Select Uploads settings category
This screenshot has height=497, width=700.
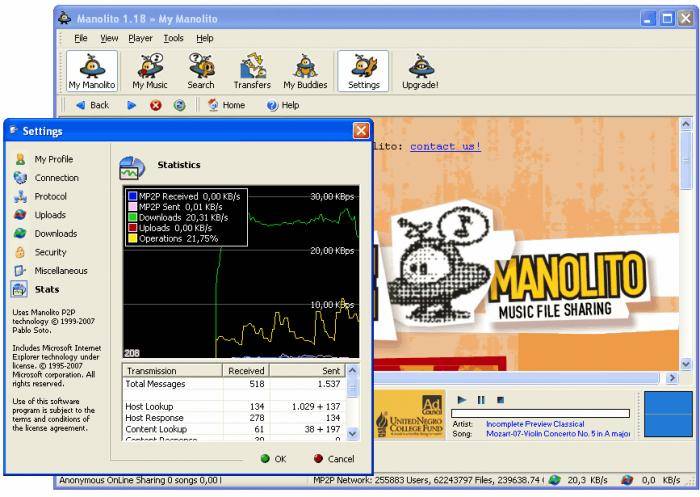point(40,215)
